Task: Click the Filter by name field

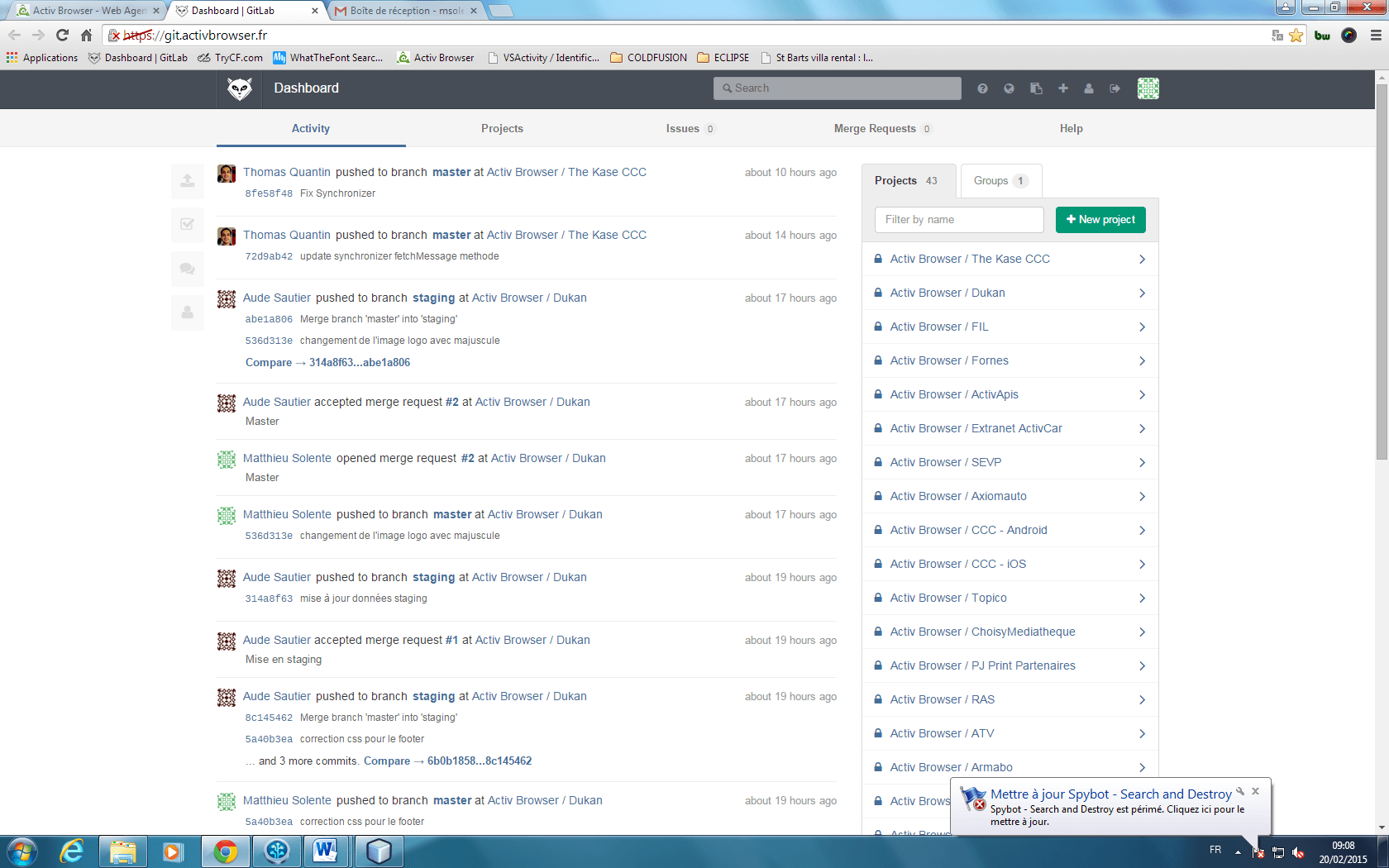Action: 959,220
